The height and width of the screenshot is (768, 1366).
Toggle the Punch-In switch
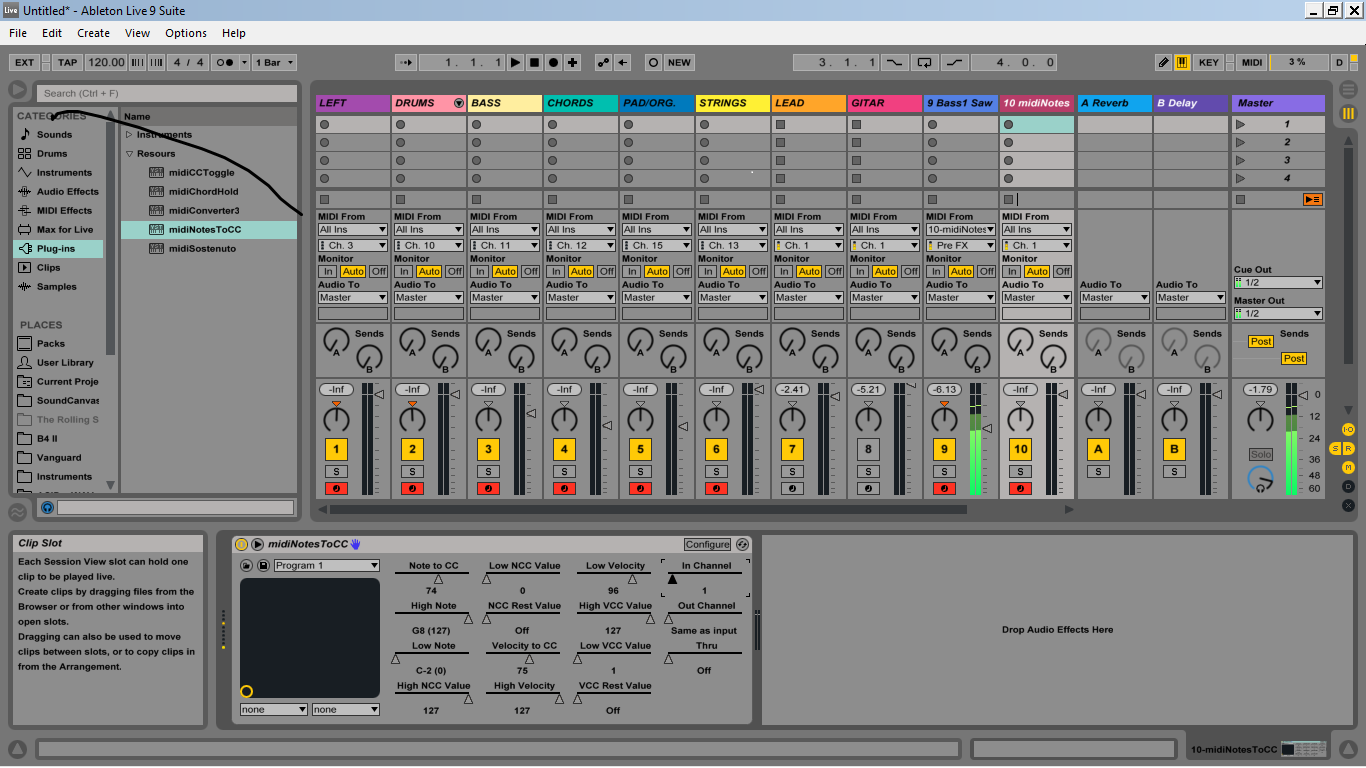893,62
